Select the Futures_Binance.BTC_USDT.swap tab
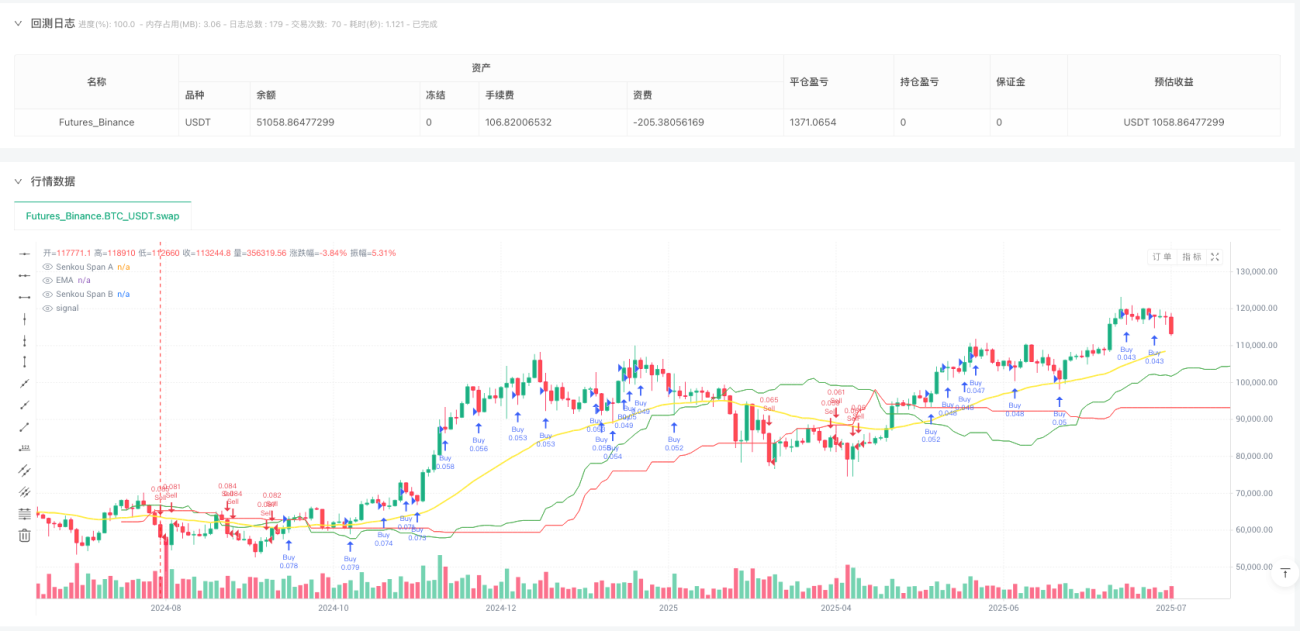This screenshot has width=1300, height=631. [103, 215]
